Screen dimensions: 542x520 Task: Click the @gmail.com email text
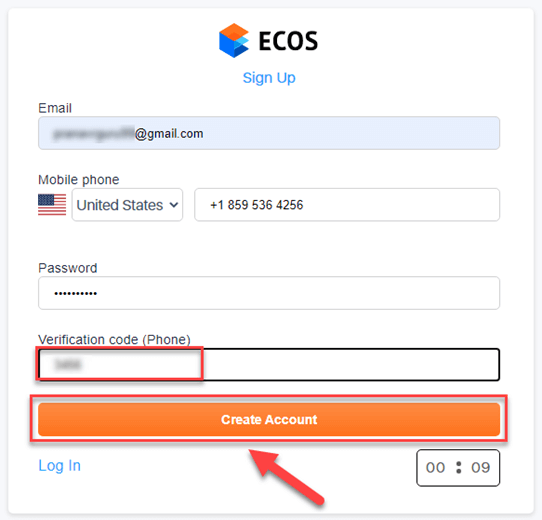(x=169, y=134)
